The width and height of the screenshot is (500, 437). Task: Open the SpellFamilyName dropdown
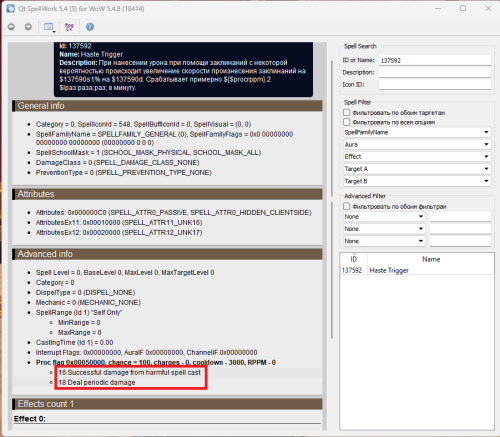(417, 132)
